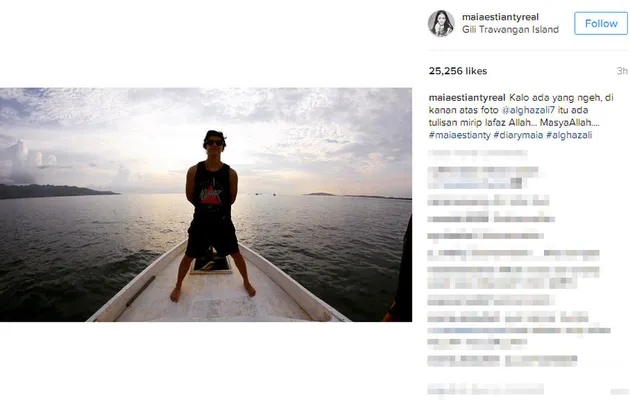Click the photo of man on boat
This screenshot has height=409, width=630.
[206, 204]
